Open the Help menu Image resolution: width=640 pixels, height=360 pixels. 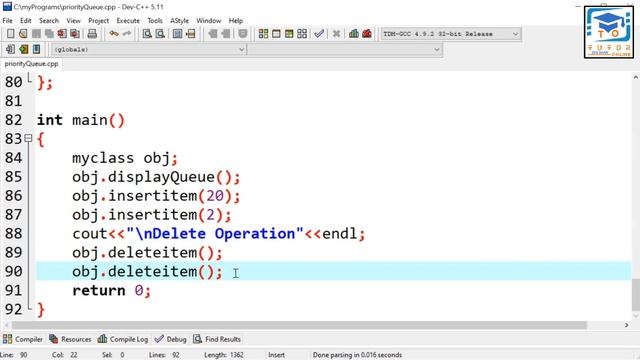coord(236,20)
